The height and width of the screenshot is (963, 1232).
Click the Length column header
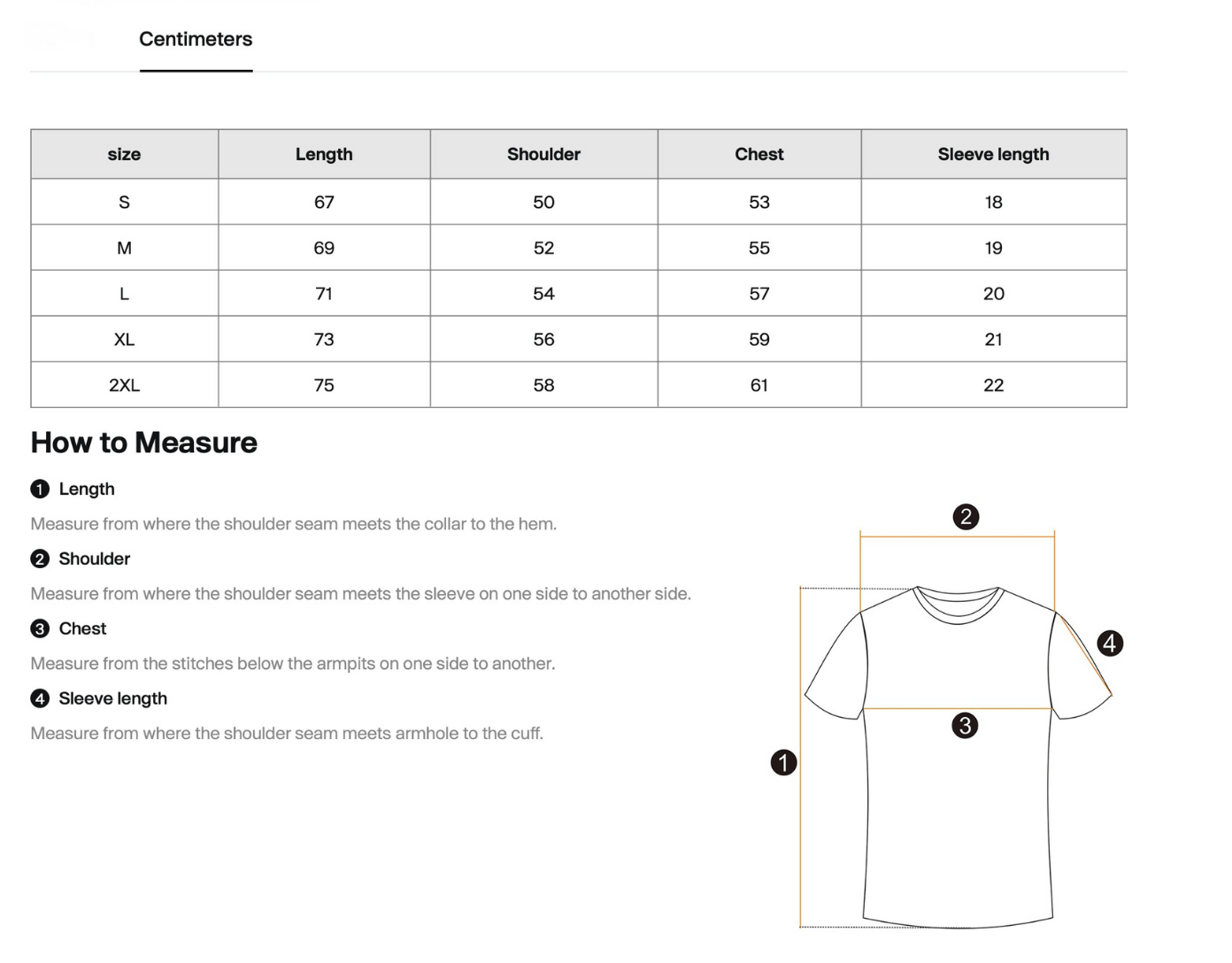[324, 155]
